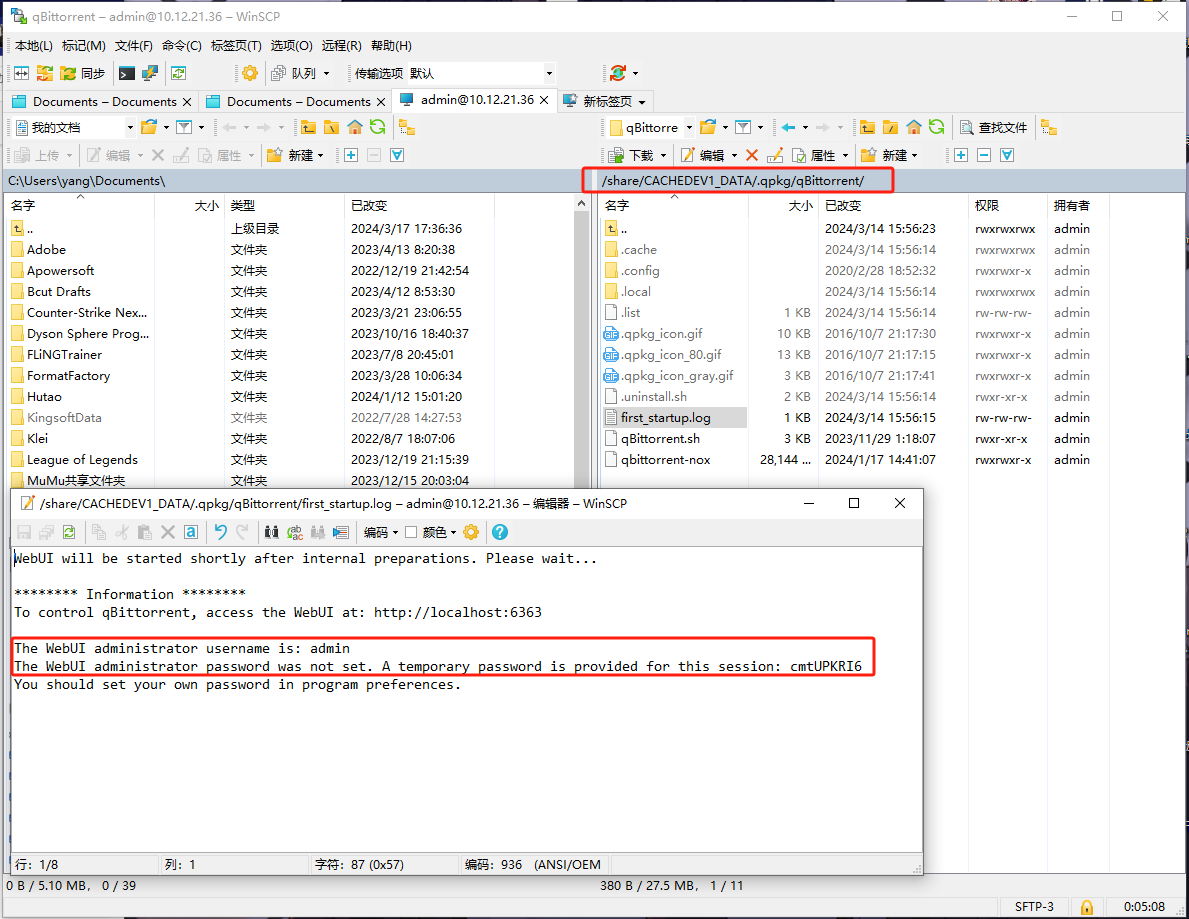Click the 查找文件 find files button
Viewport: 1189px width, 919px height.
[x=993, y=127]
